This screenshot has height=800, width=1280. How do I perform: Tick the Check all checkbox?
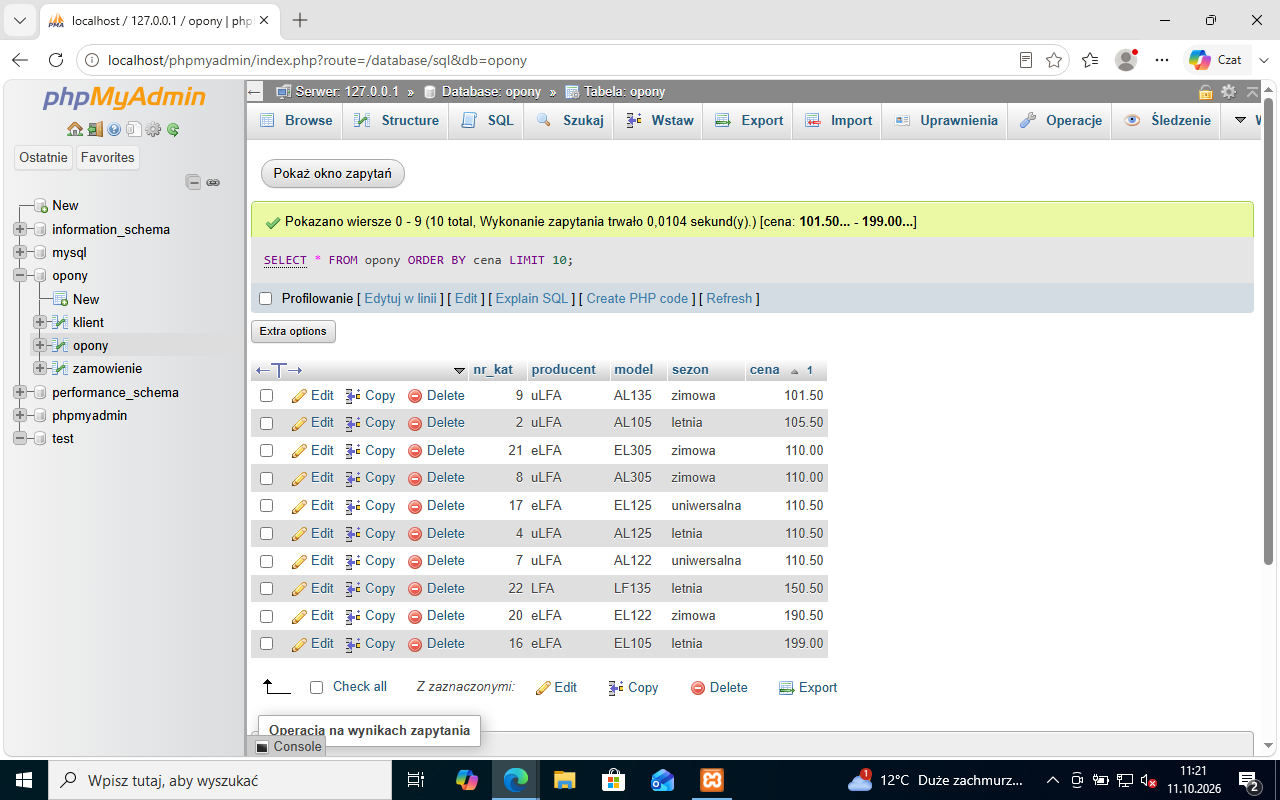click(x=317, y=687)
